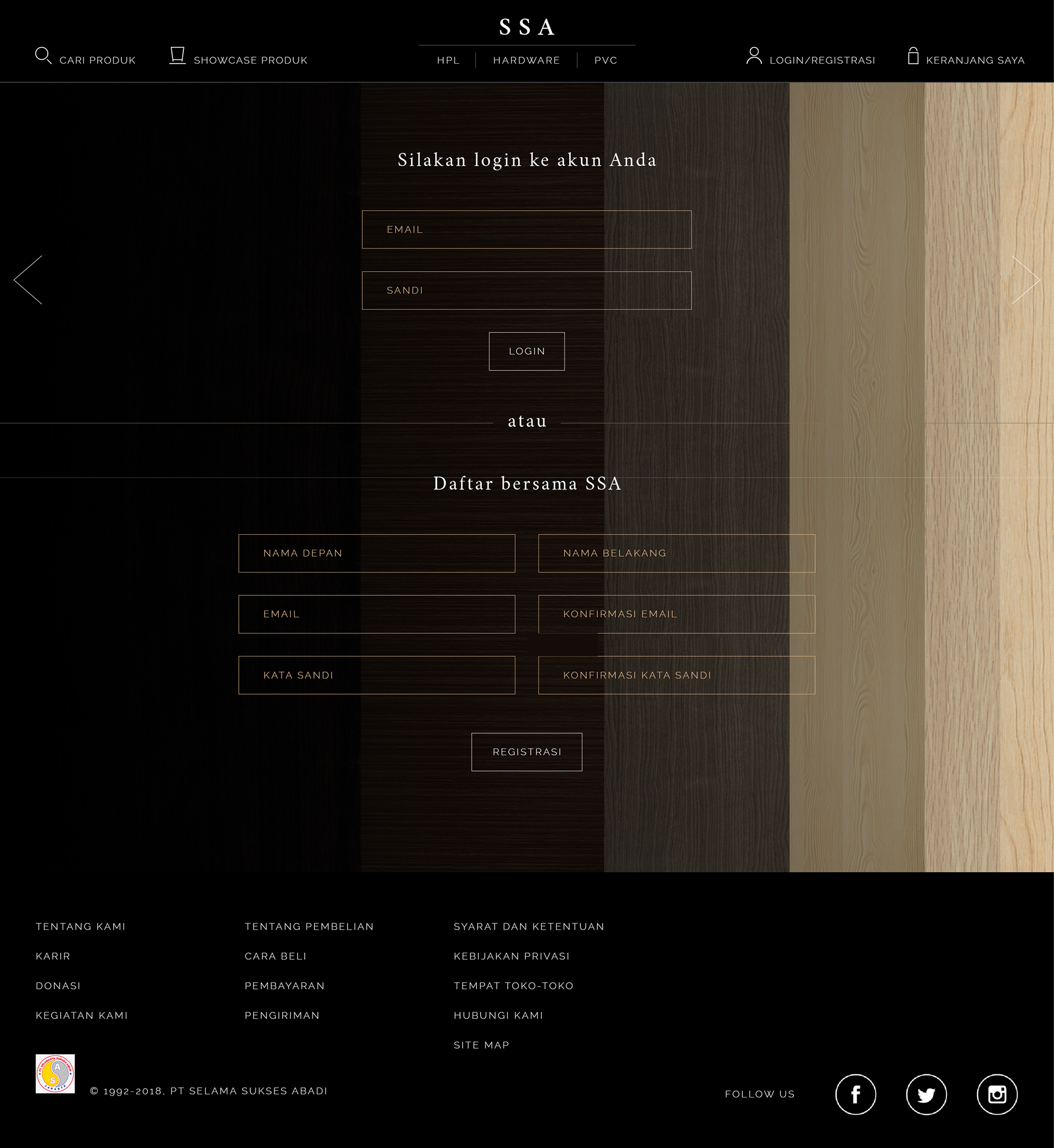Image resolution: width=1054 pixels, height=1148 pixels.
Task: Click the 1992-2018 copyright text
Action: point(209,1091)
